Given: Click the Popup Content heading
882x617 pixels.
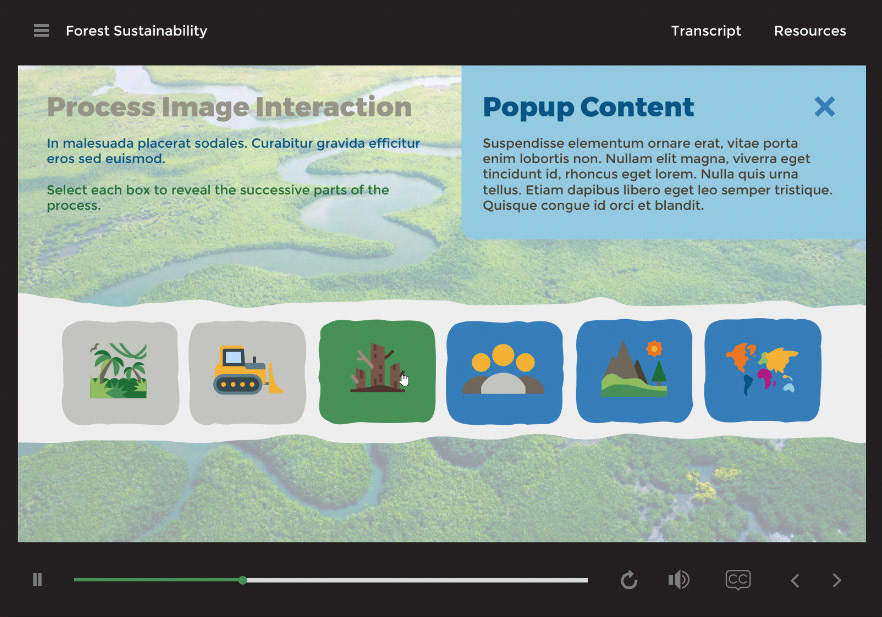Looking at the screenshot, I should 588,107.
